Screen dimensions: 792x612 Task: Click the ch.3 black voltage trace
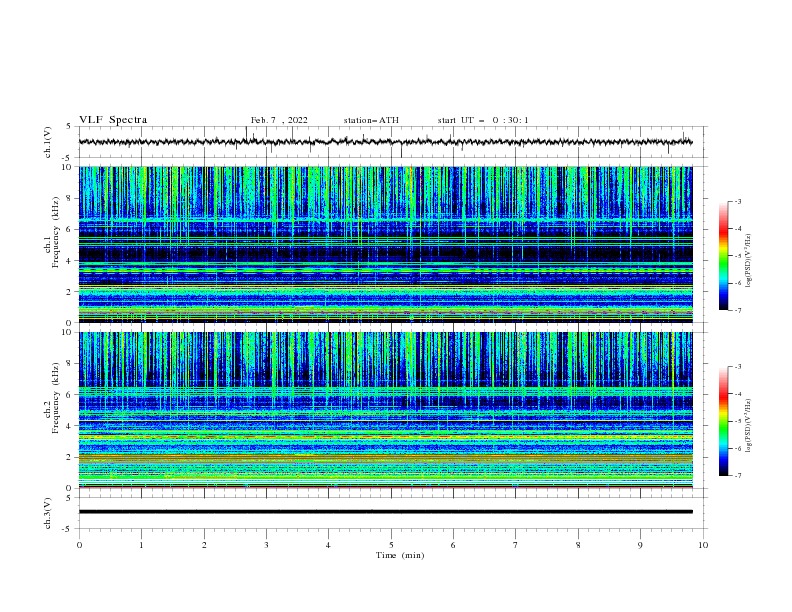coord(385,512)
